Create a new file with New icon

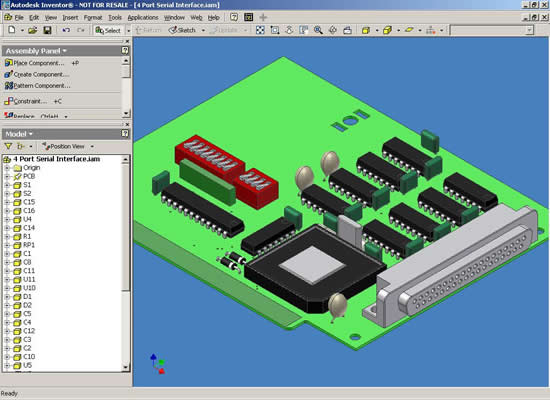[12, 30]
